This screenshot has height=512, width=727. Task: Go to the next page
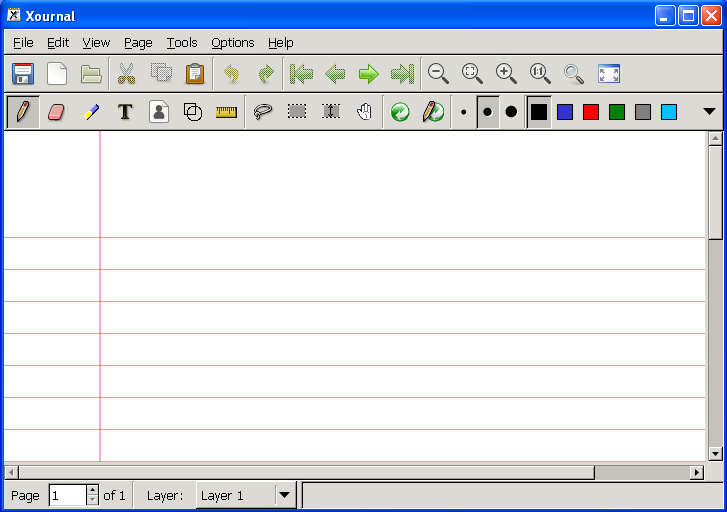pyautogui.click(x=369, y=74)
